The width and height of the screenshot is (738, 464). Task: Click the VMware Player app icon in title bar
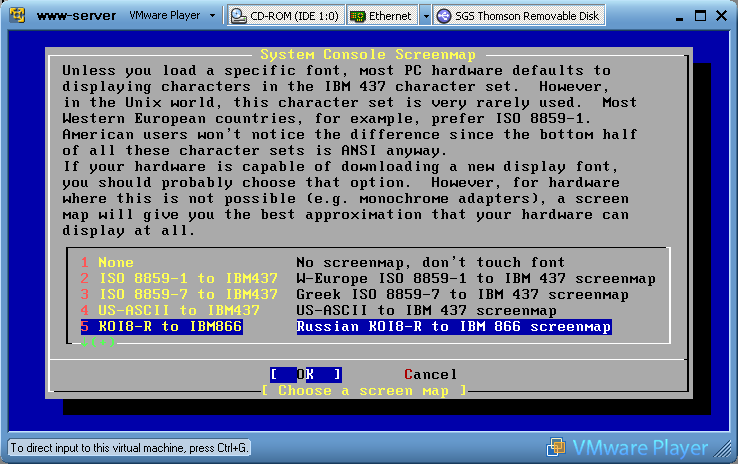[x=17, y=15]
